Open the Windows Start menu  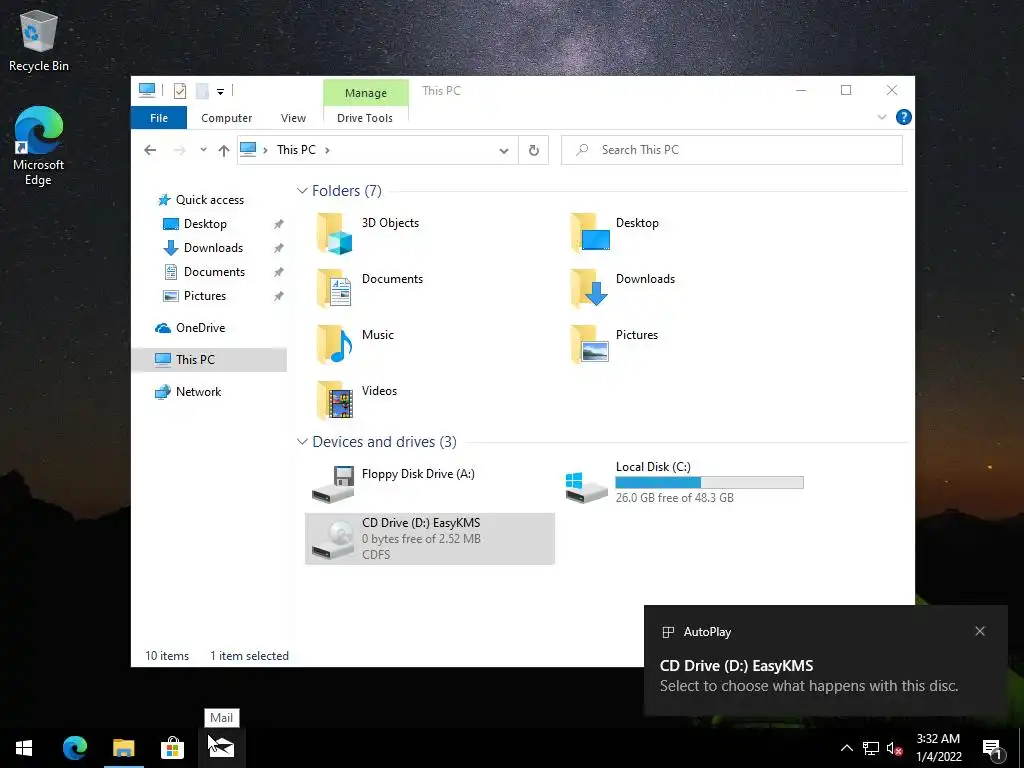click(x=24, y=747)
